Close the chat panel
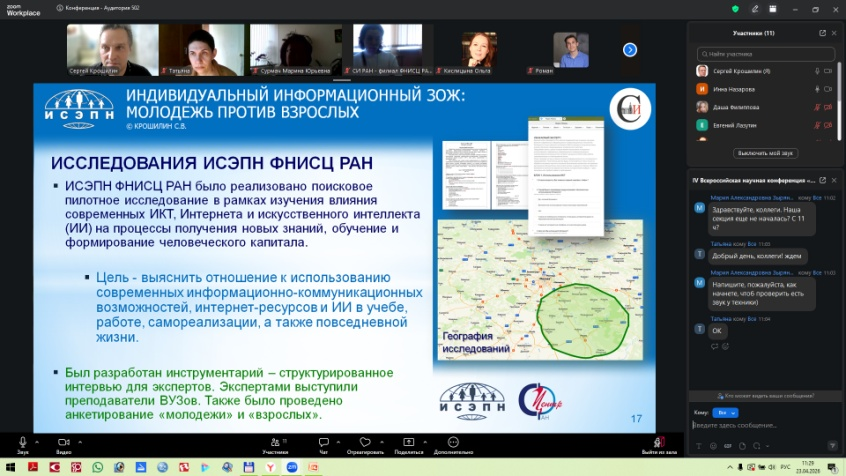 point(834,180)
